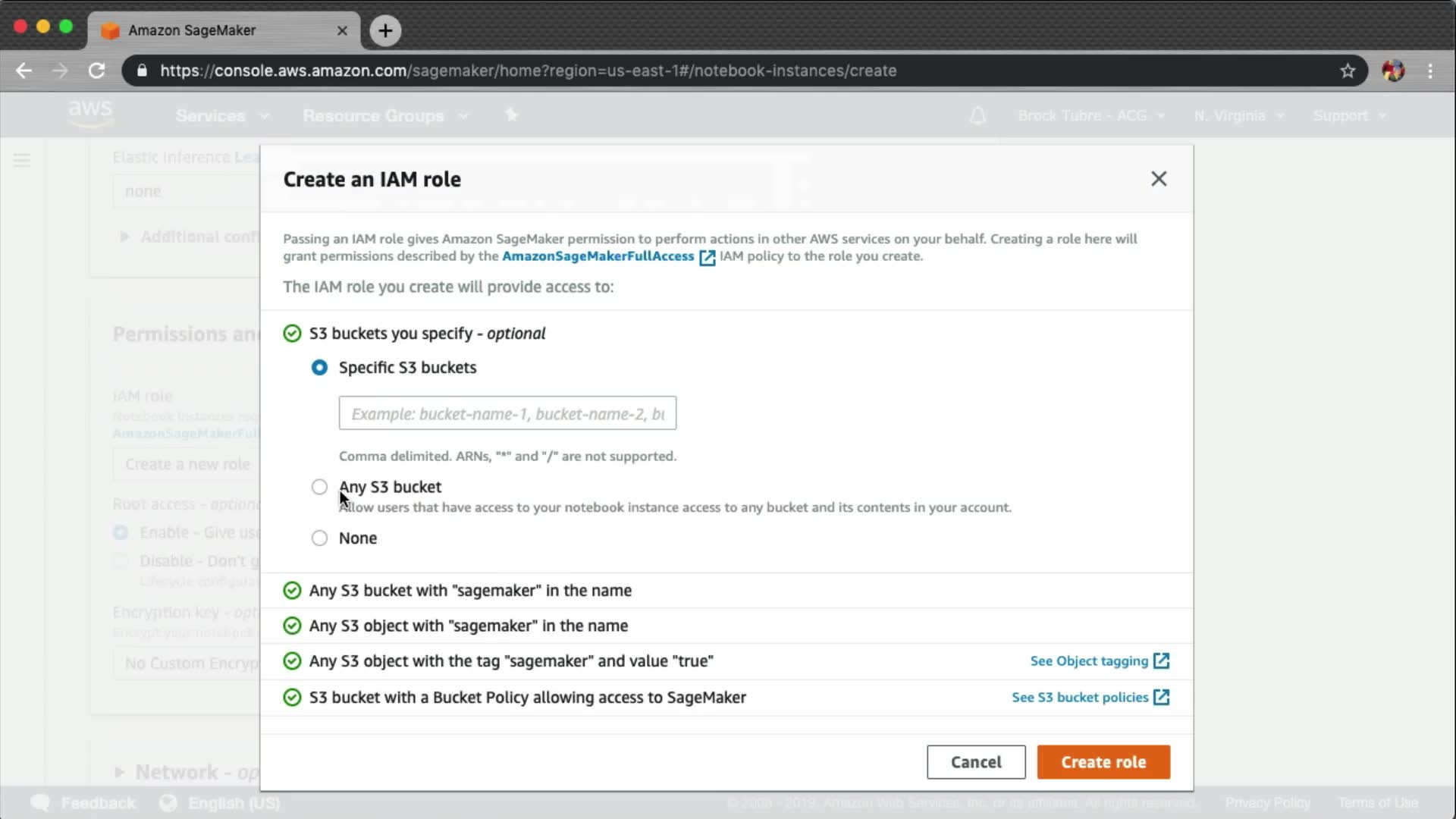This screenshot has height=819, width=1456.
Task: Open the Resource Groups menu
Action: pyautogui.click(x=384, y=116)
